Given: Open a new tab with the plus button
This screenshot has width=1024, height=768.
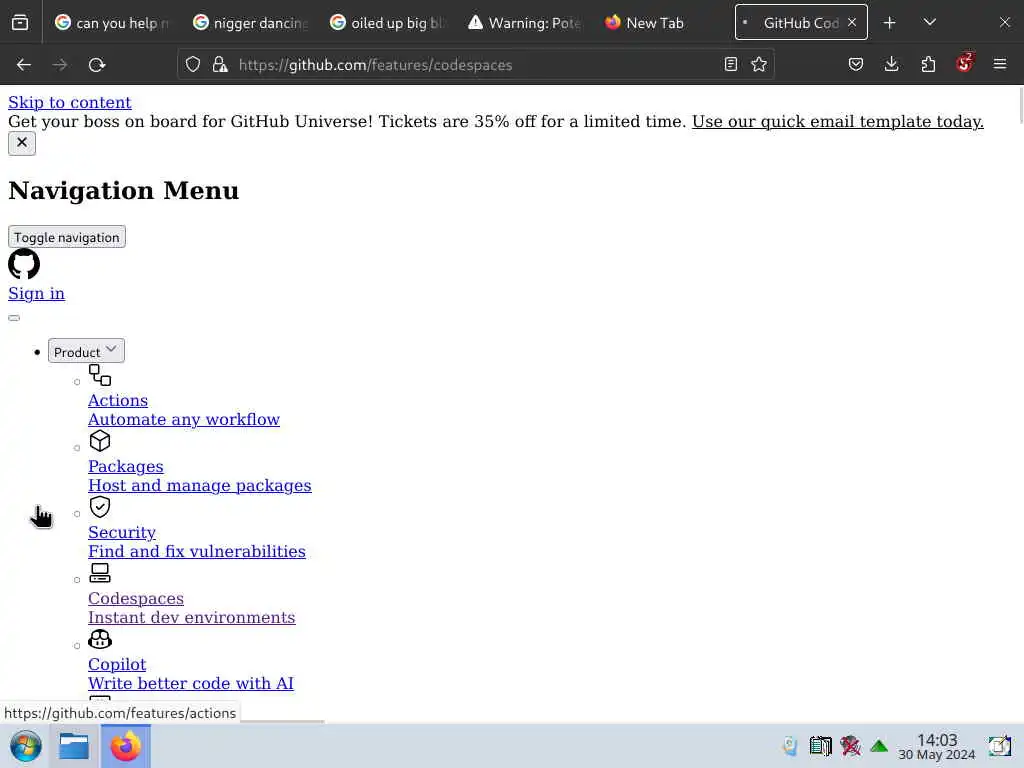Looking at the screenshot, I should [889, 23].
